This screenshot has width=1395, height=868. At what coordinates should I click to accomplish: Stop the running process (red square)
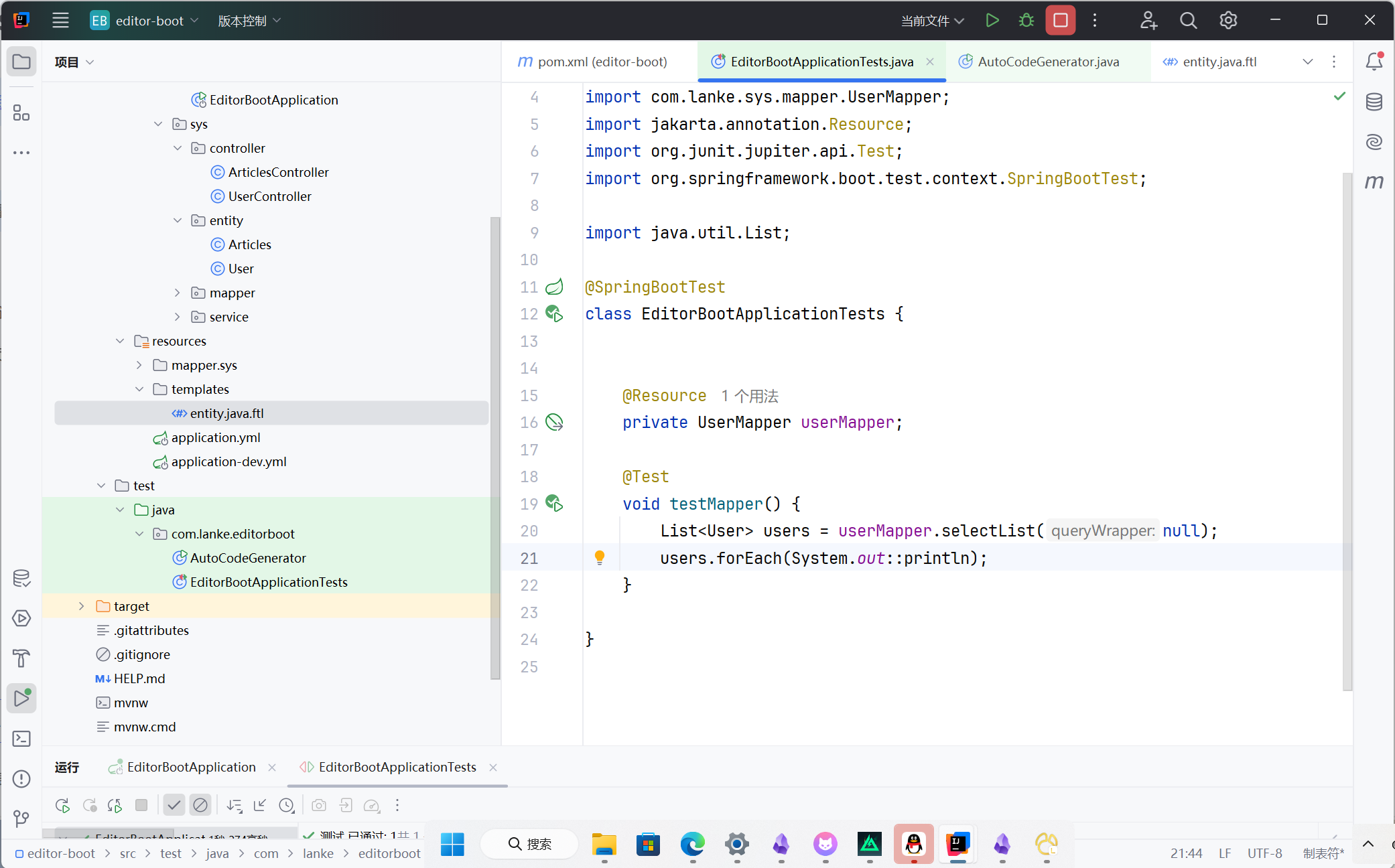coord(1061,21)
